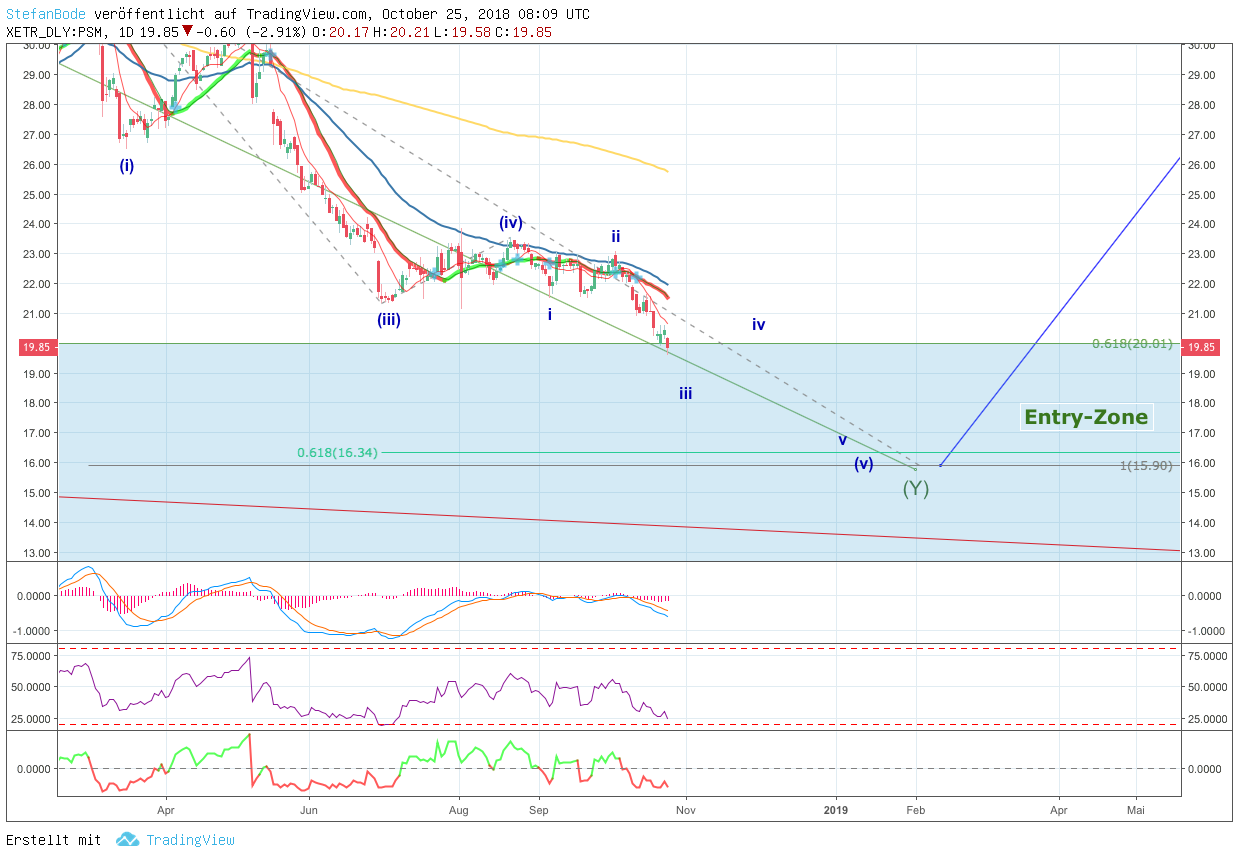
Task: Select the parenthesized (iv) wave label
Action: (511, 223)
